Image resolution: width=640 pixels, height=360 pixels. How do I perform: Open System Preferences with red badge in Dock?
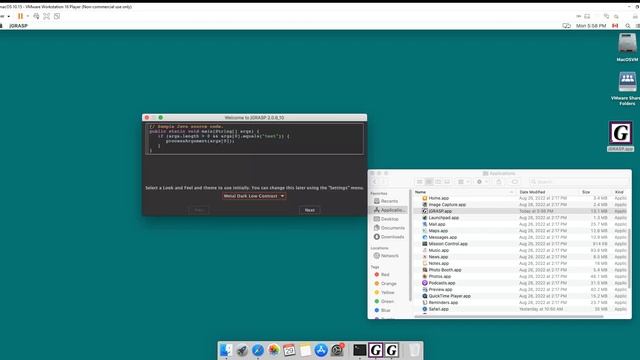pos(337,350)
